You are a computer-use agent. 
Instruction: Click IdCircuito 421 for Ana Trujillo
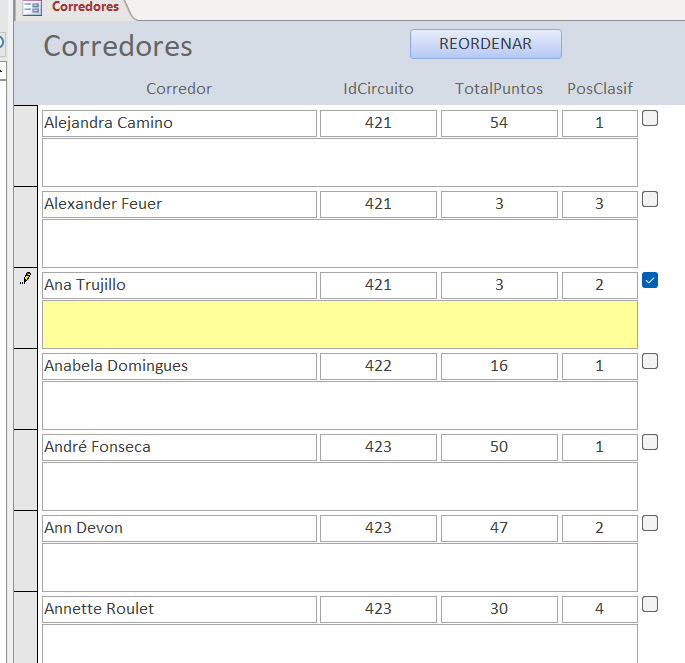tap(378, 285)
